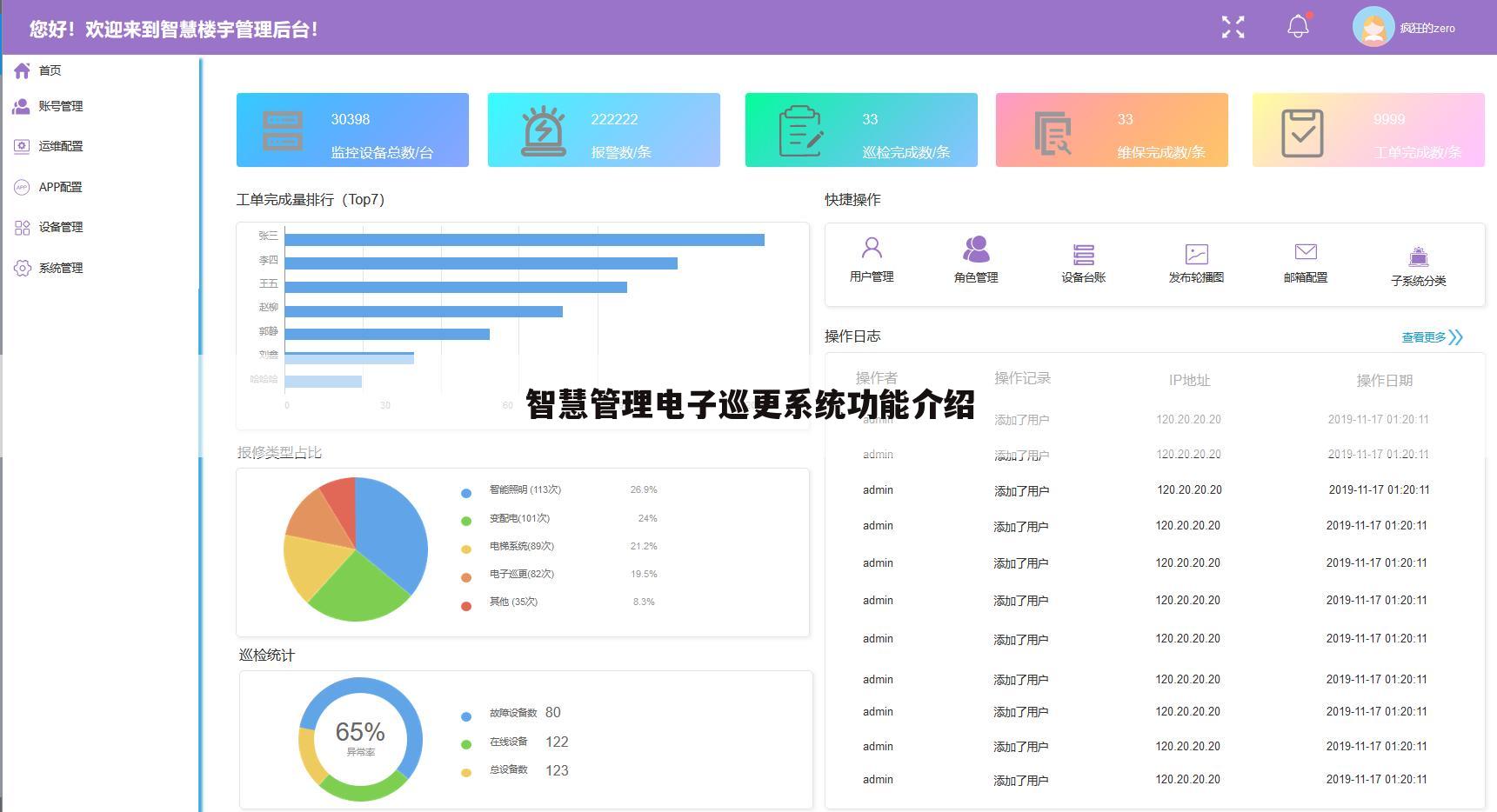Open 子系统分类 quick action icon
This screenshot has width=1497, height=812.
(1419, 256)
